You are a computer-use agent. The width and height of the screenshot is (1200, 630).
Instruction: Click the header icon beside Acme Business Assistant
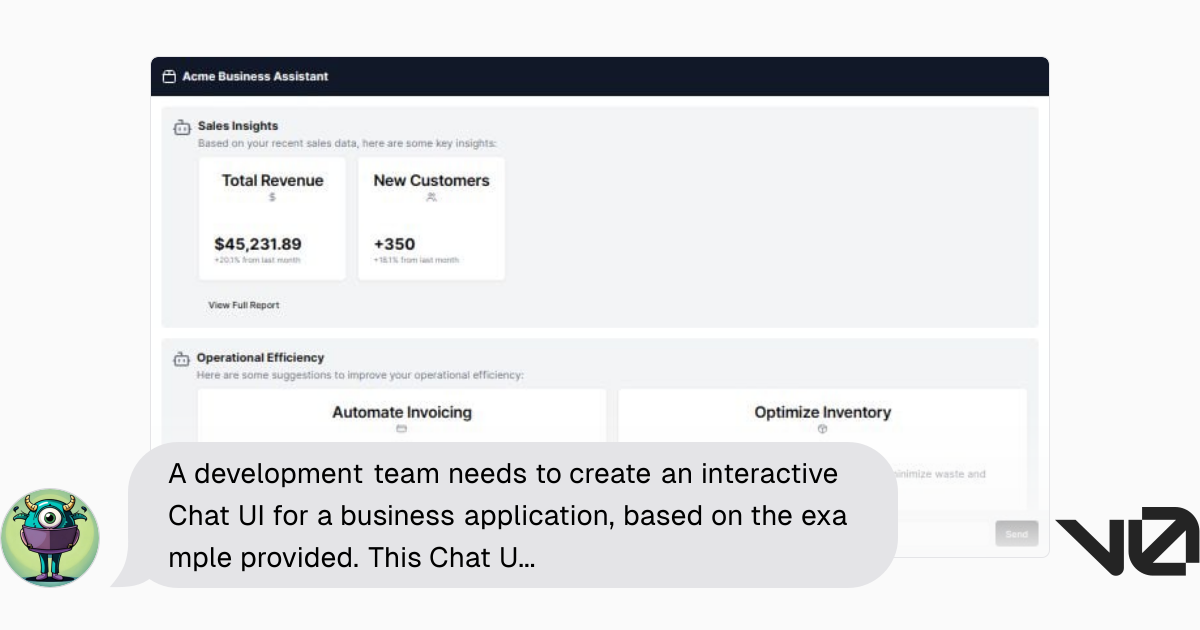click(x=169, y=76)
